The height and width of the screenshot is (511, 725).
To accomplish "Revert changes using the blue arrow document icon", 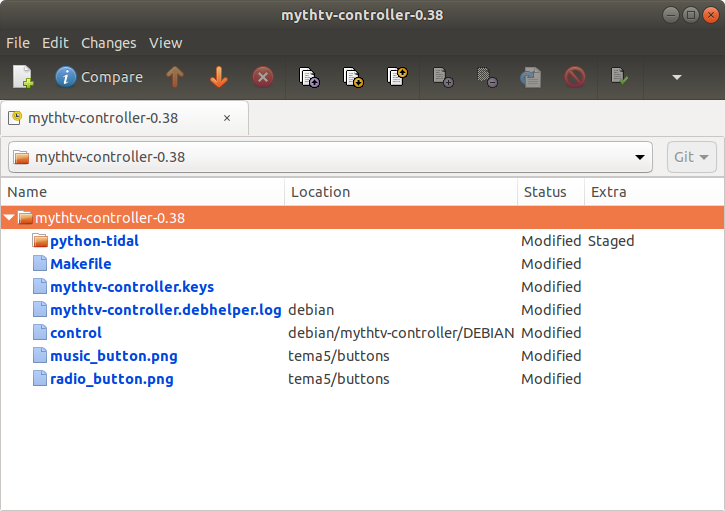I will (x=530, y=77).
